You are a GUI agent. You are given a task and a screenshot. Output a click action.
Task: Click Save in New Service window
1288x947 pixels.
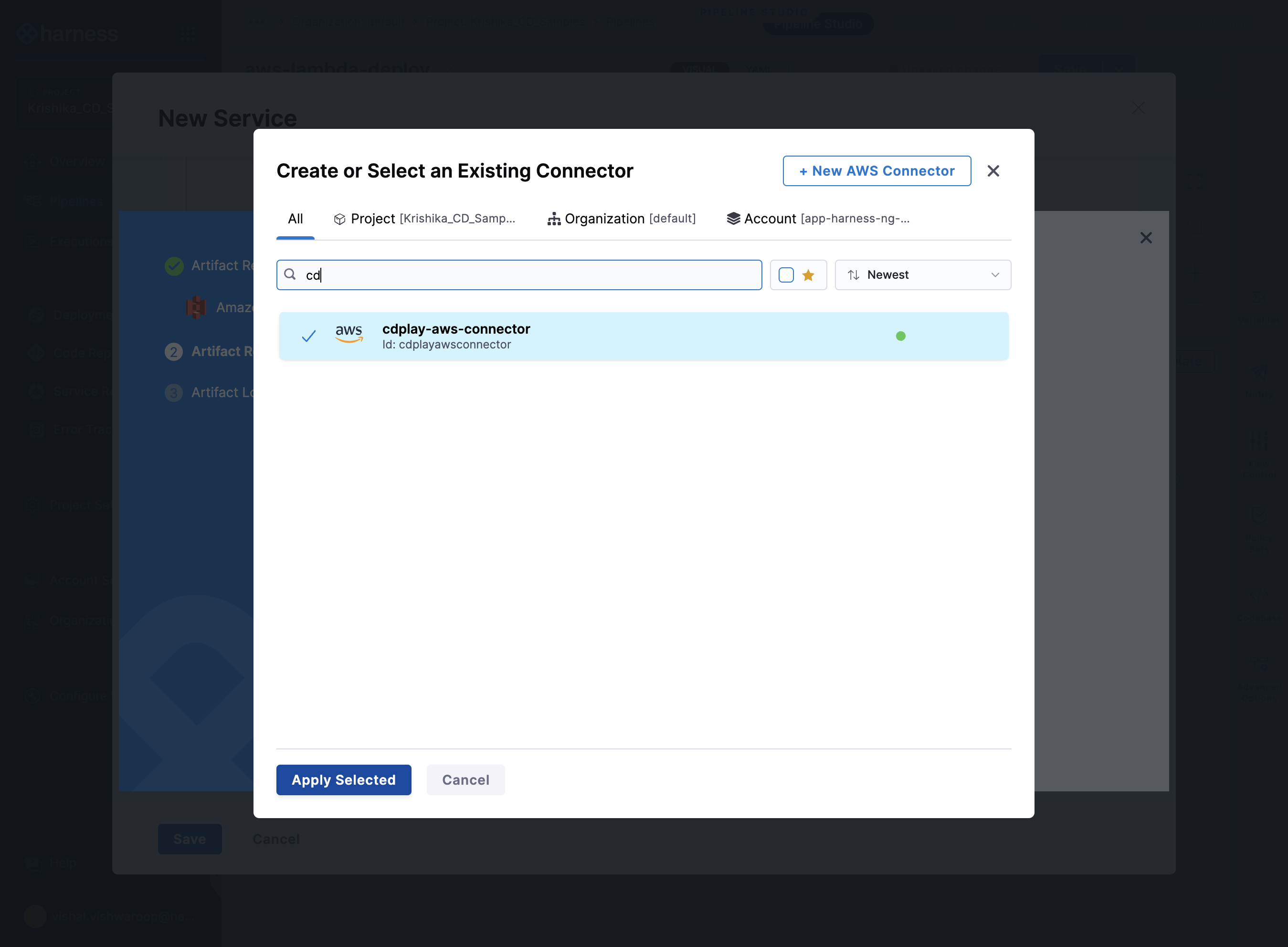(190, 839)
